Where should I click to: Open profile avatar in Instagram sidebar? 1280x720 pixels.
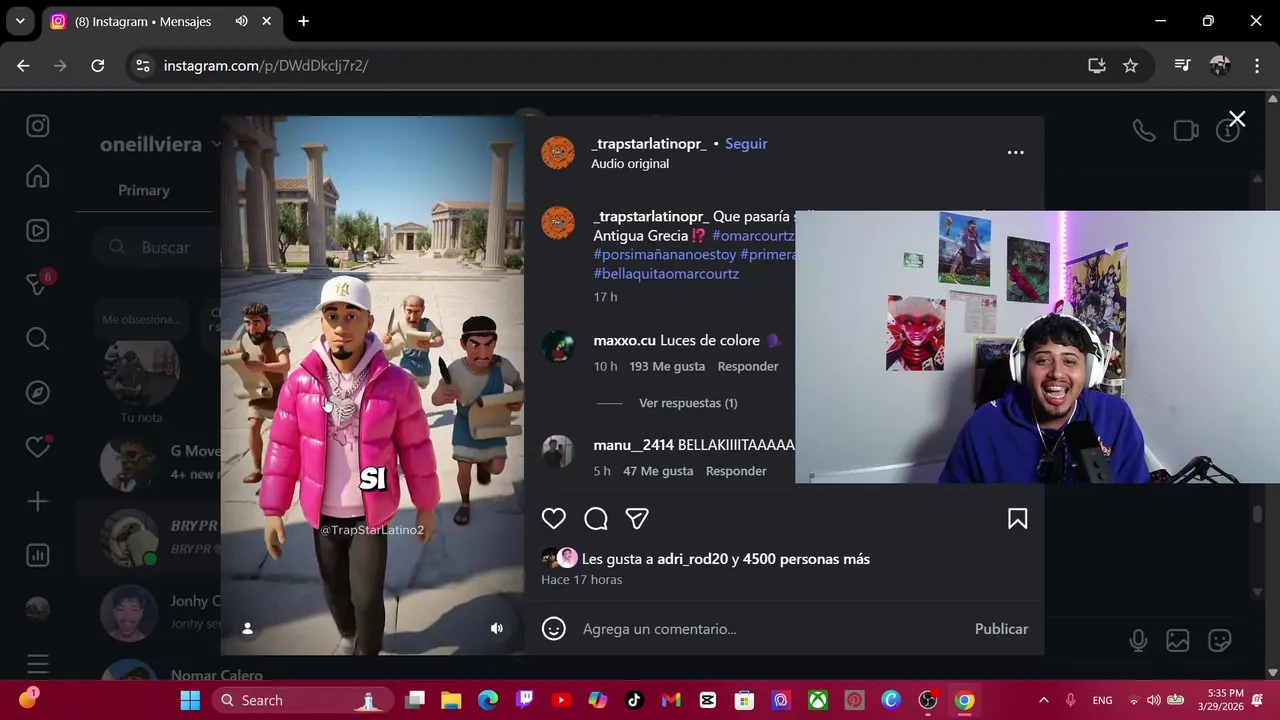tap(38, 609)
